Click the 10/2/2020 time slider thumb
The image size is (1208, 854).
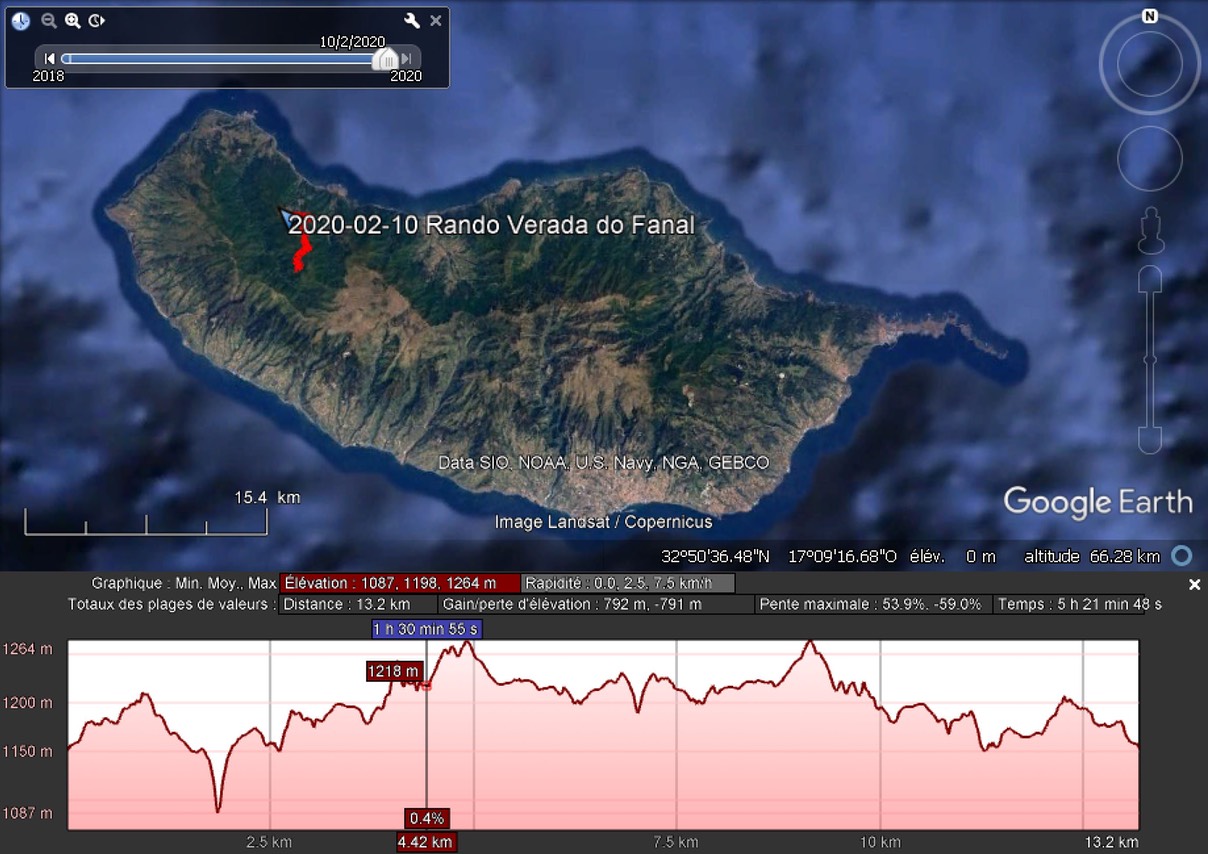pyautogui.click(x=385, y=60)
